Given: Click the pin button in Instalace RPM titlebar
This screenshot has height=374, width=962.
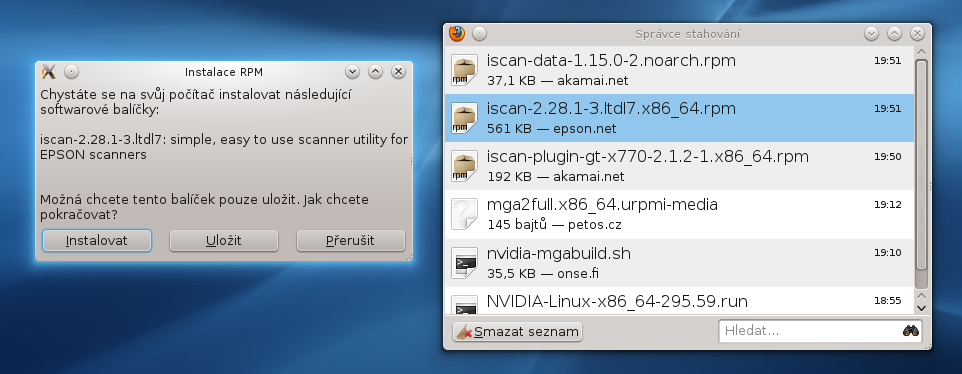Looking at the screenshot, I should [72, 72].
